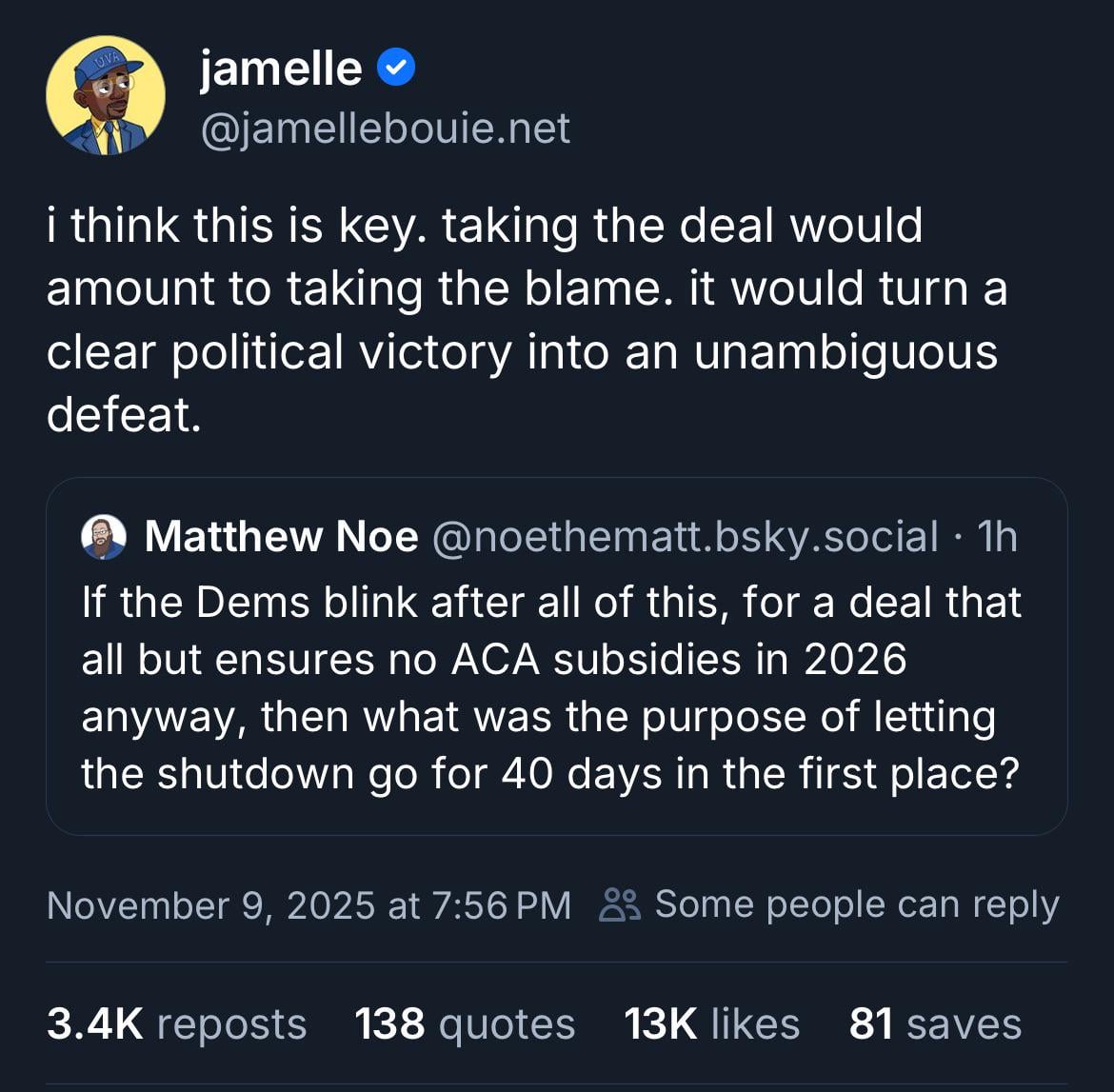Show the 13K likes list
Screen dimensions: 1114x1092
[711, 1024]
